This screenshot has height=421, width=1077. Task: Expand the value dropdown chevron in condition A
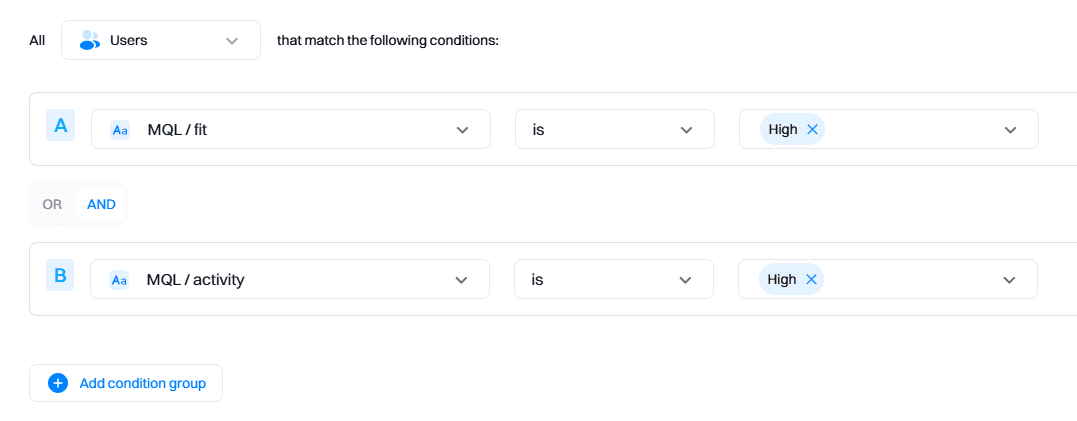1010,130
